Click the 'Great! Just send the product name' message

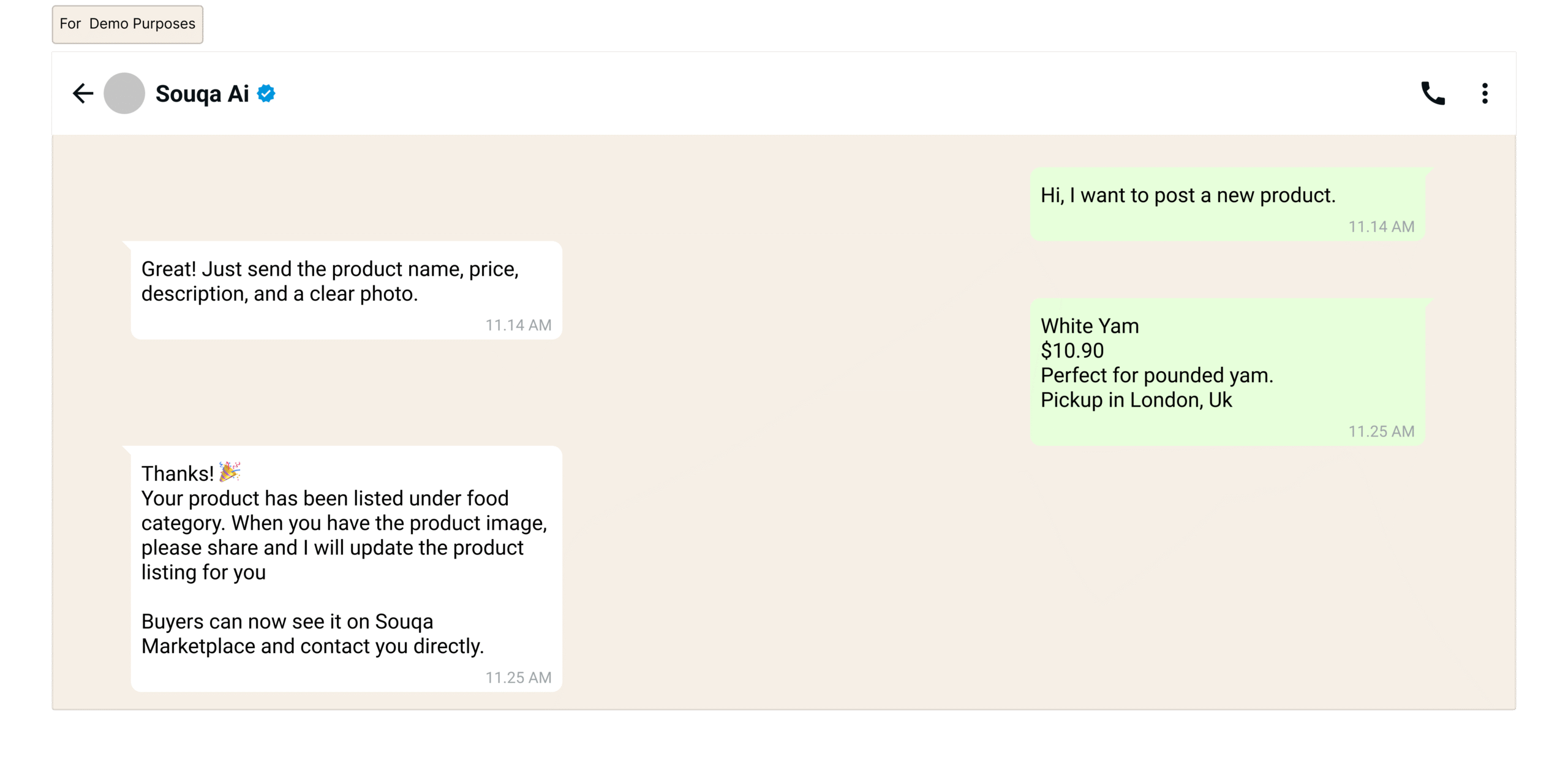[330, 281]
